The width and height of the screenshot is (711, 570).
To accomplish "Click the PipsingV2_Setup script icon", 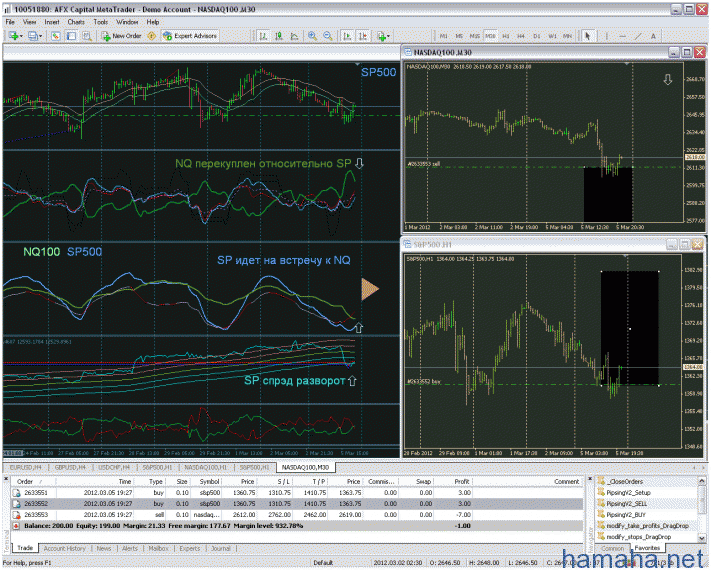I will (x=601, y=492).
